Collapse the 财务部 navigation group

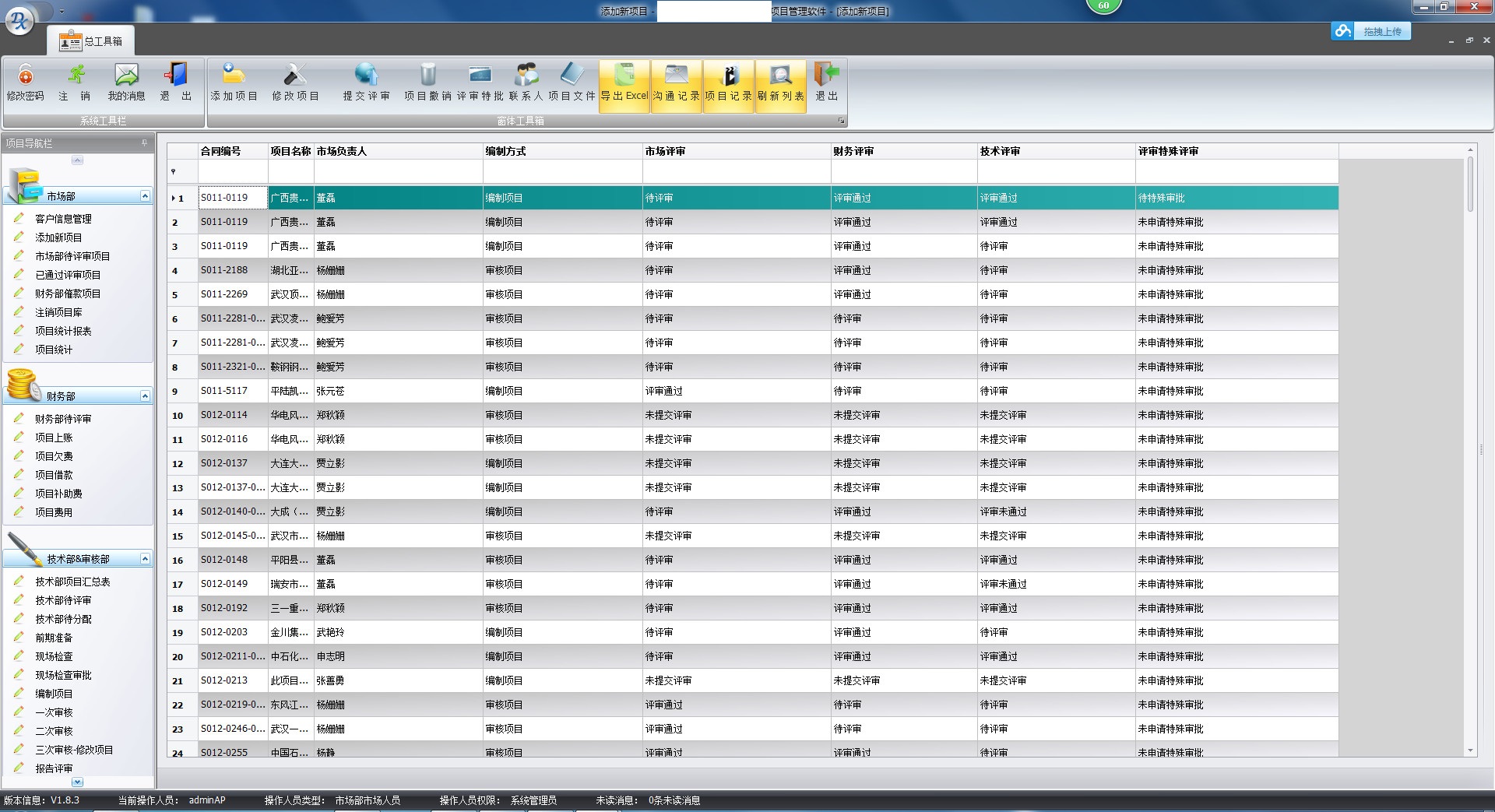[145, 396]
